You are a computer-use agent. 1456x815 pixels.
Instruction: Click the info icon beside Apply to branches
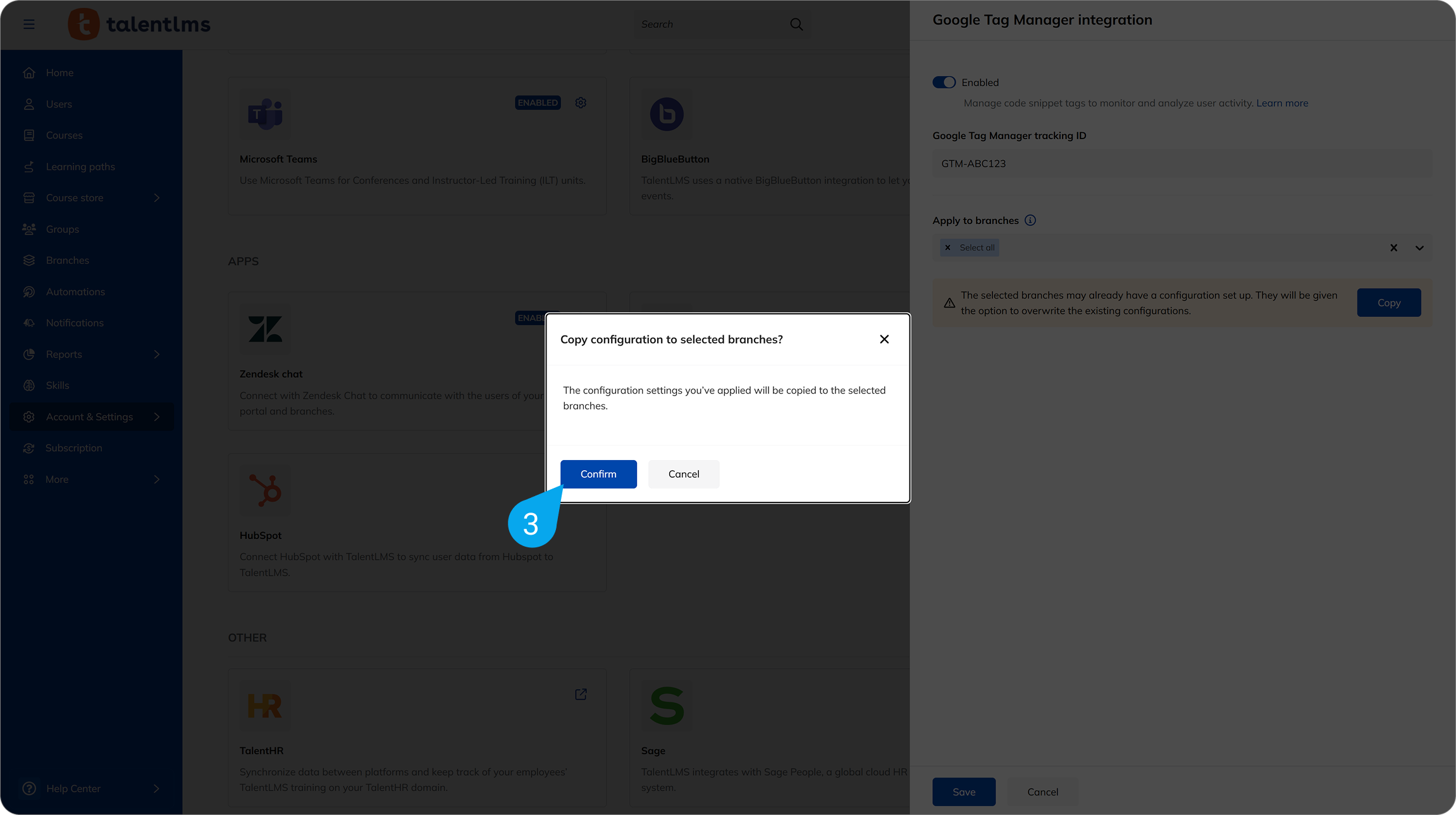[1030, 220]
